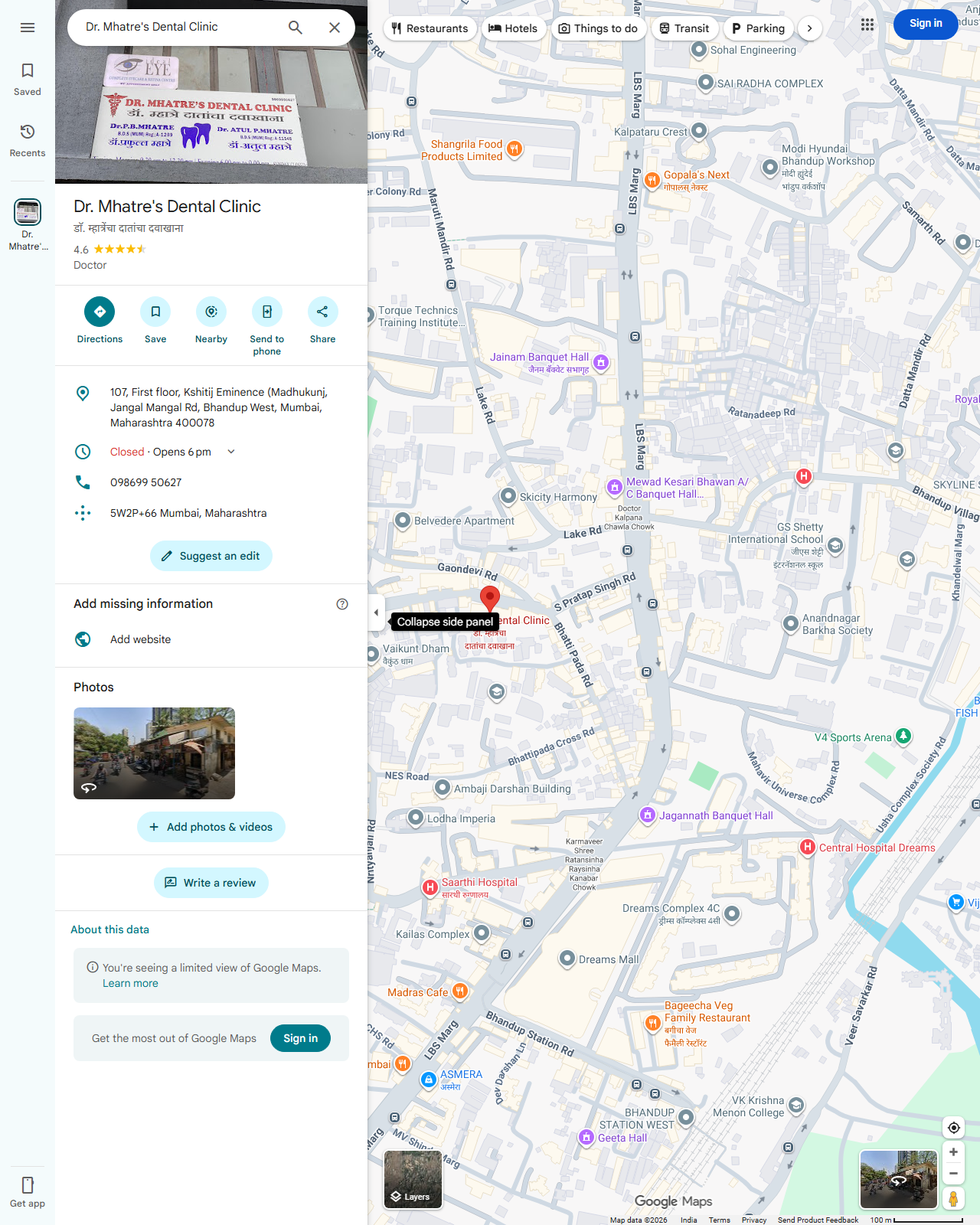Screen dimensions: 980x1225
Task: Sign in from the side panel
Action: point(300,1038)
